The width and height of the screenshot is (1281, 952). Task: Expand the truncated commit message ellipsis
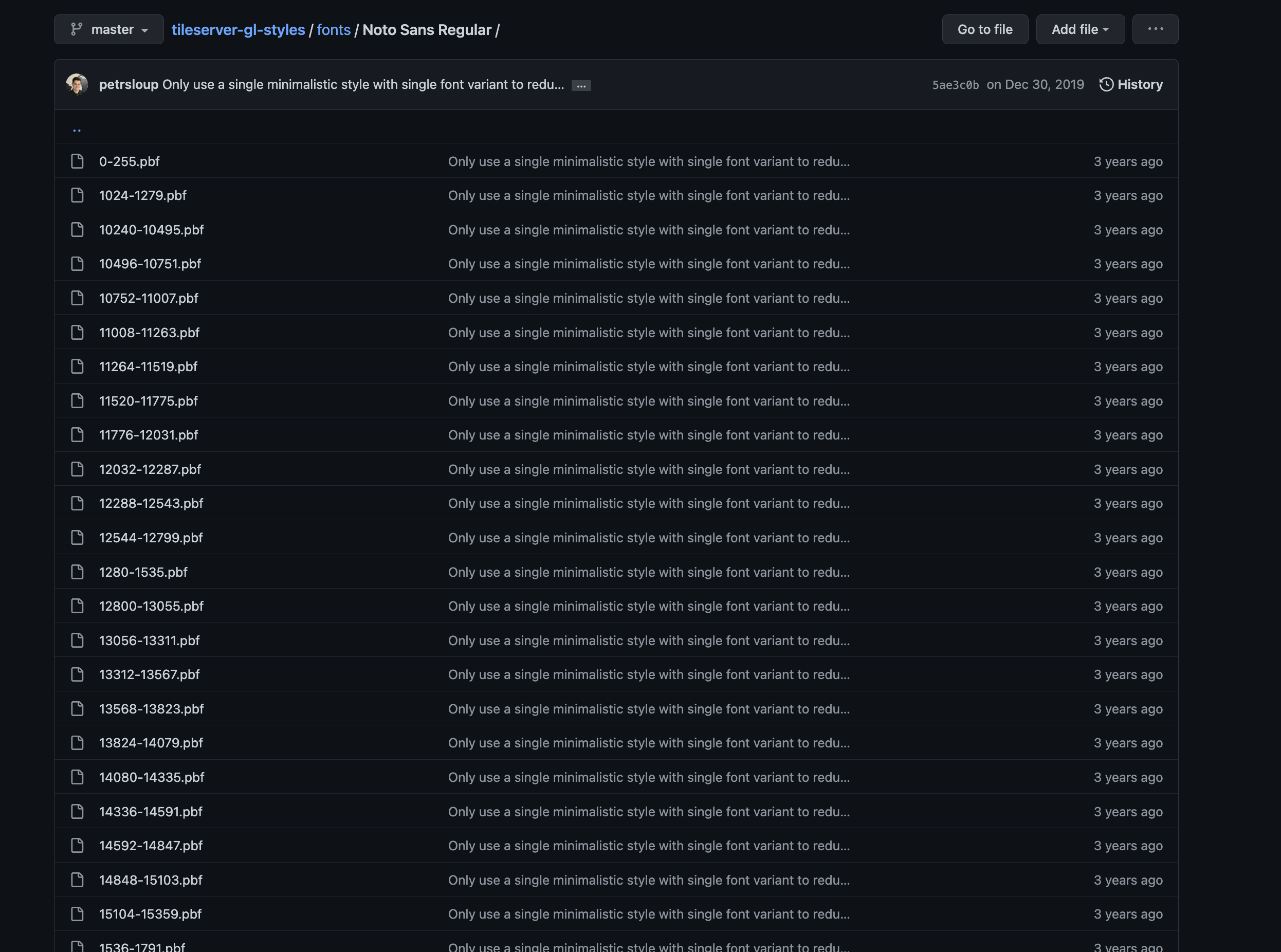click(581, 86)
